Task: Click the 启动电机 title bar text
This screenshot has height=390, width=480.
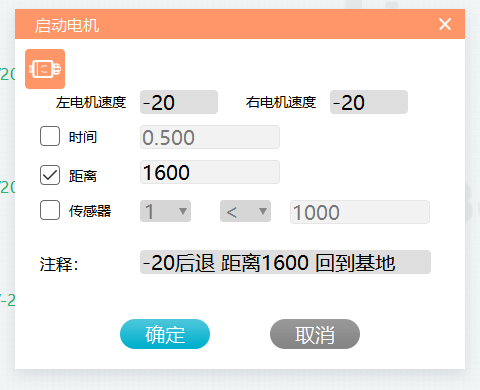Action: coord(67,26)
